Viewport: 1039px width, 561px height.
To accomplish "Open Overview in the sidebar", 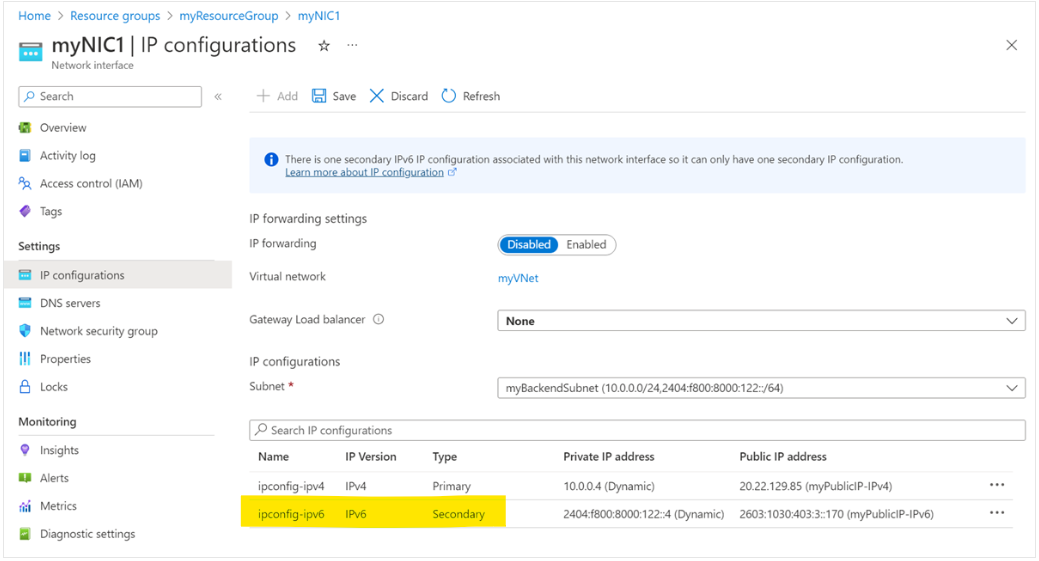I will point(63,128).
